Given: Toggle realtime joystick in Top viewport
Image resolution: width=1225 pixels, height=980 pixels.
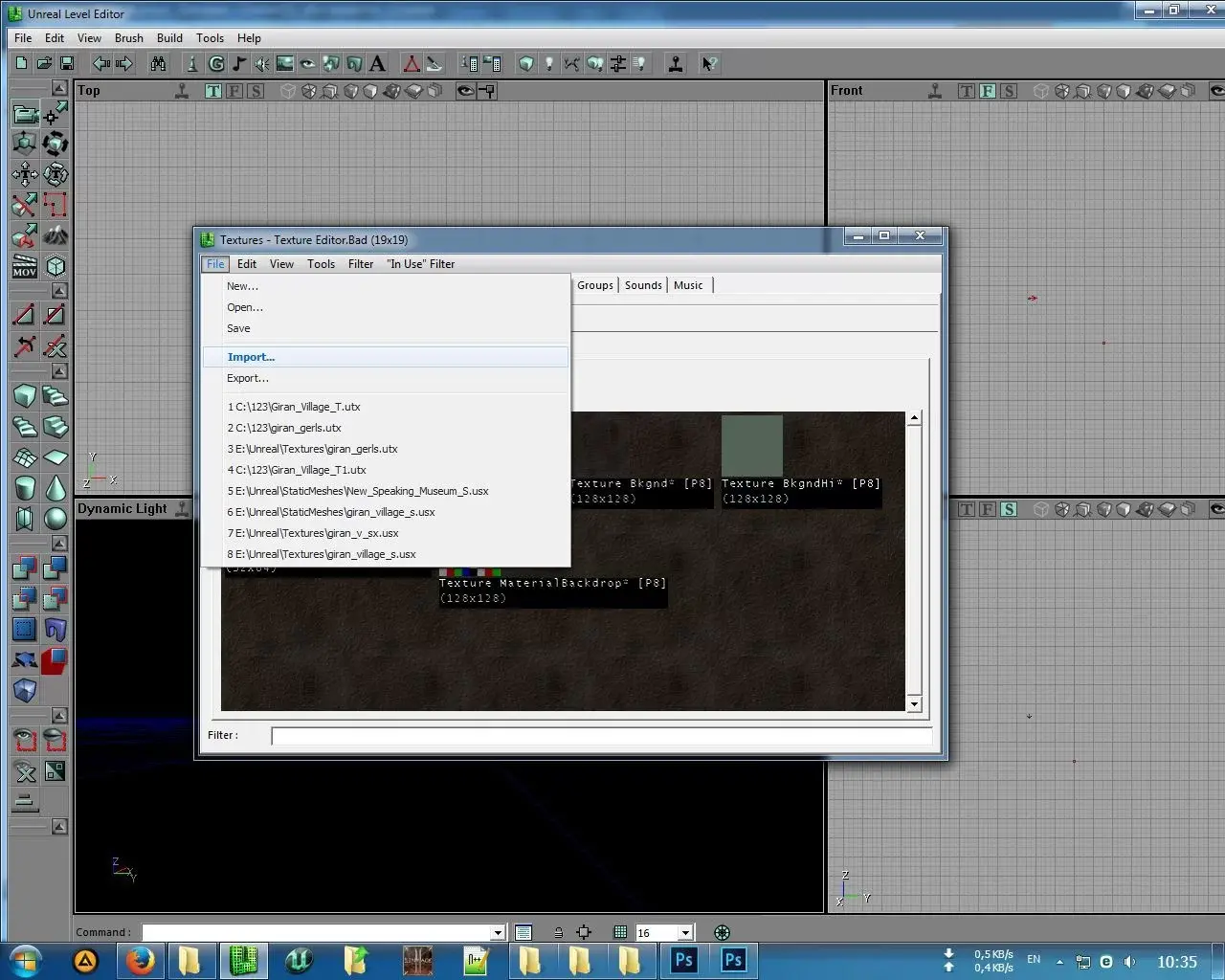Looking at the screenshot, I should (x=182, y=91).
